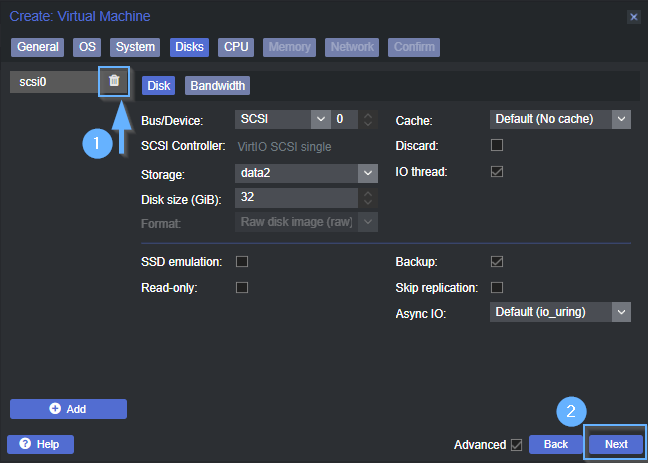Open the Cache mode dropdown
648x463 pixels.
pos(621,120)
